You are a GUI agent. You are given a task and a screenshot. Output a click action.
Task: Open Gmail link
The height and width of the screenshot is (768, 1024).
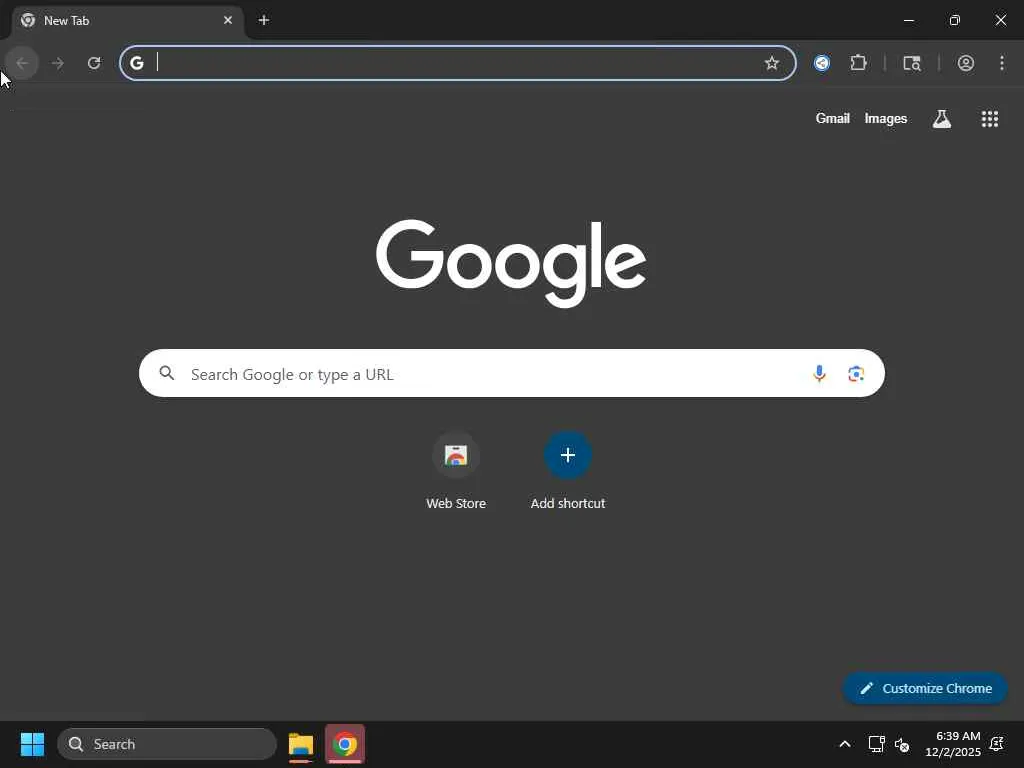[x=832, y=118]
